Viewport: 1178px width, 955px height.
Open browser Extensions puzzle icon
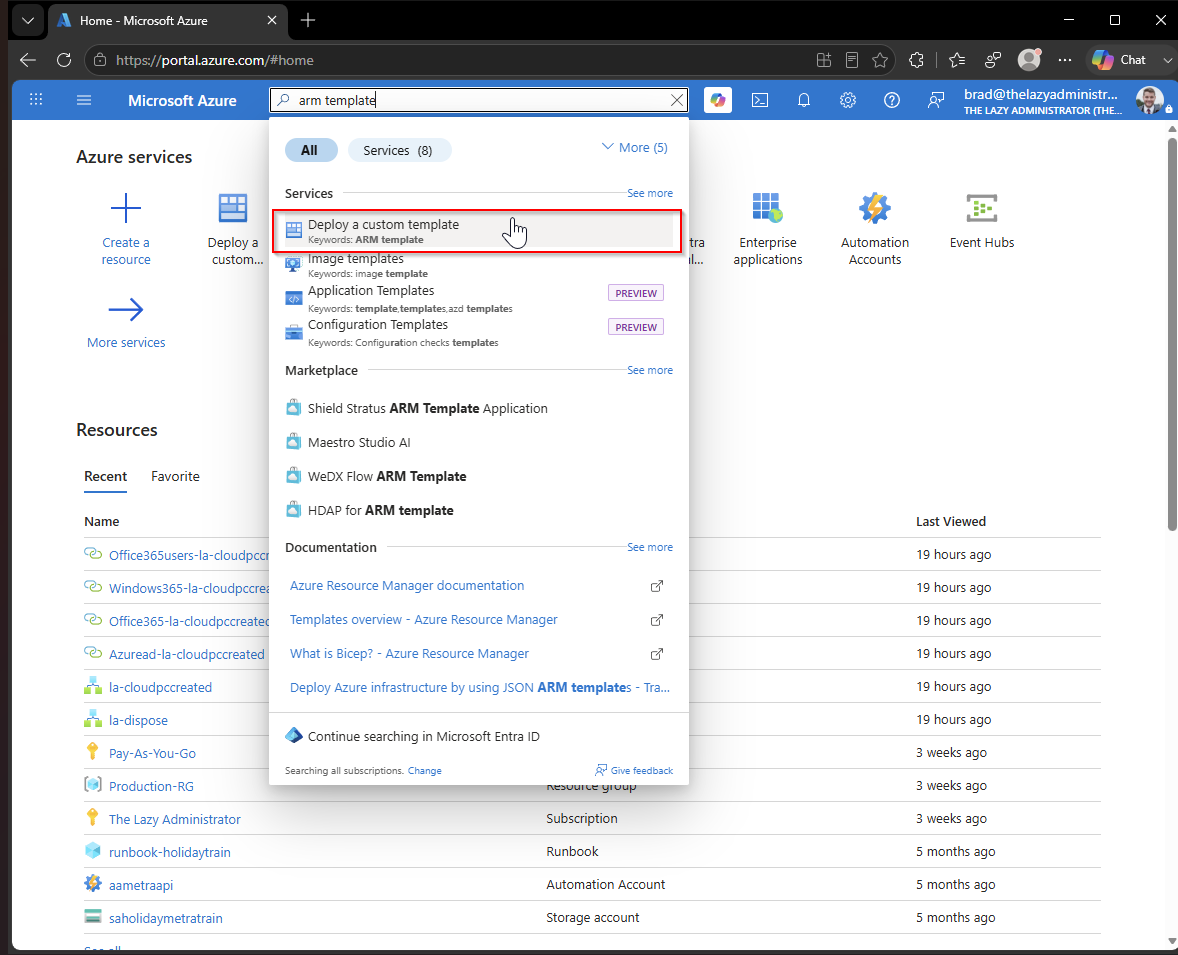point(916,60)
